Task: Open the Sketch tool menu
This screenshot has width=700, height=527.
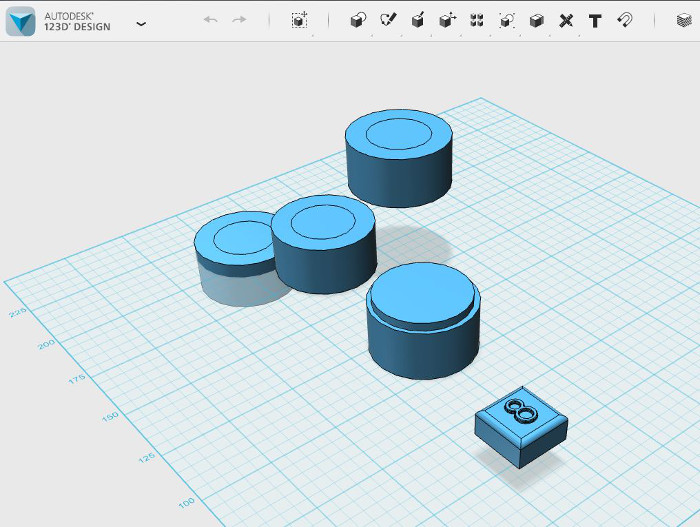Action: pyautogui.click(x=388, y=20)
